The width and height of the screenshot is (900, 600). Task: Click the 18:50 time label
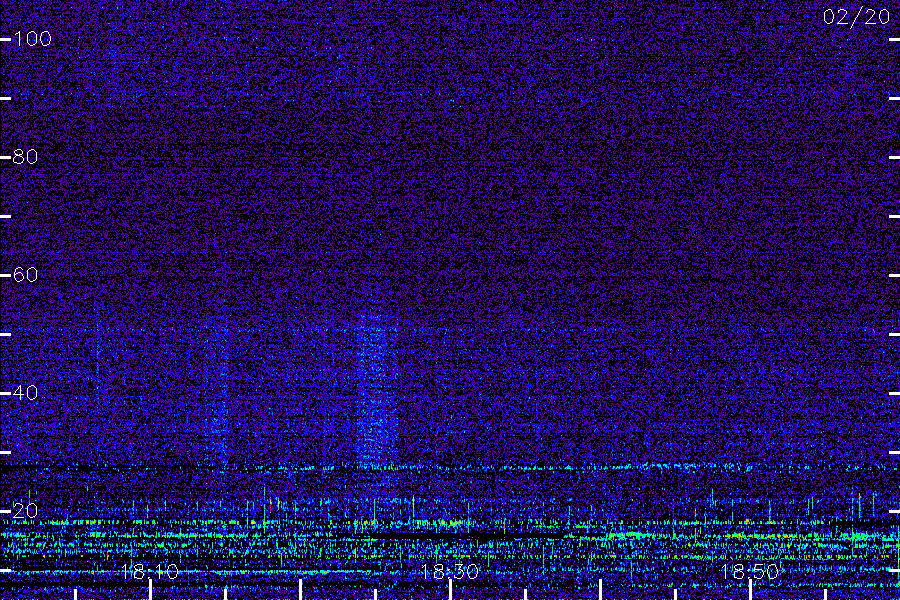[x=750, y=571]
